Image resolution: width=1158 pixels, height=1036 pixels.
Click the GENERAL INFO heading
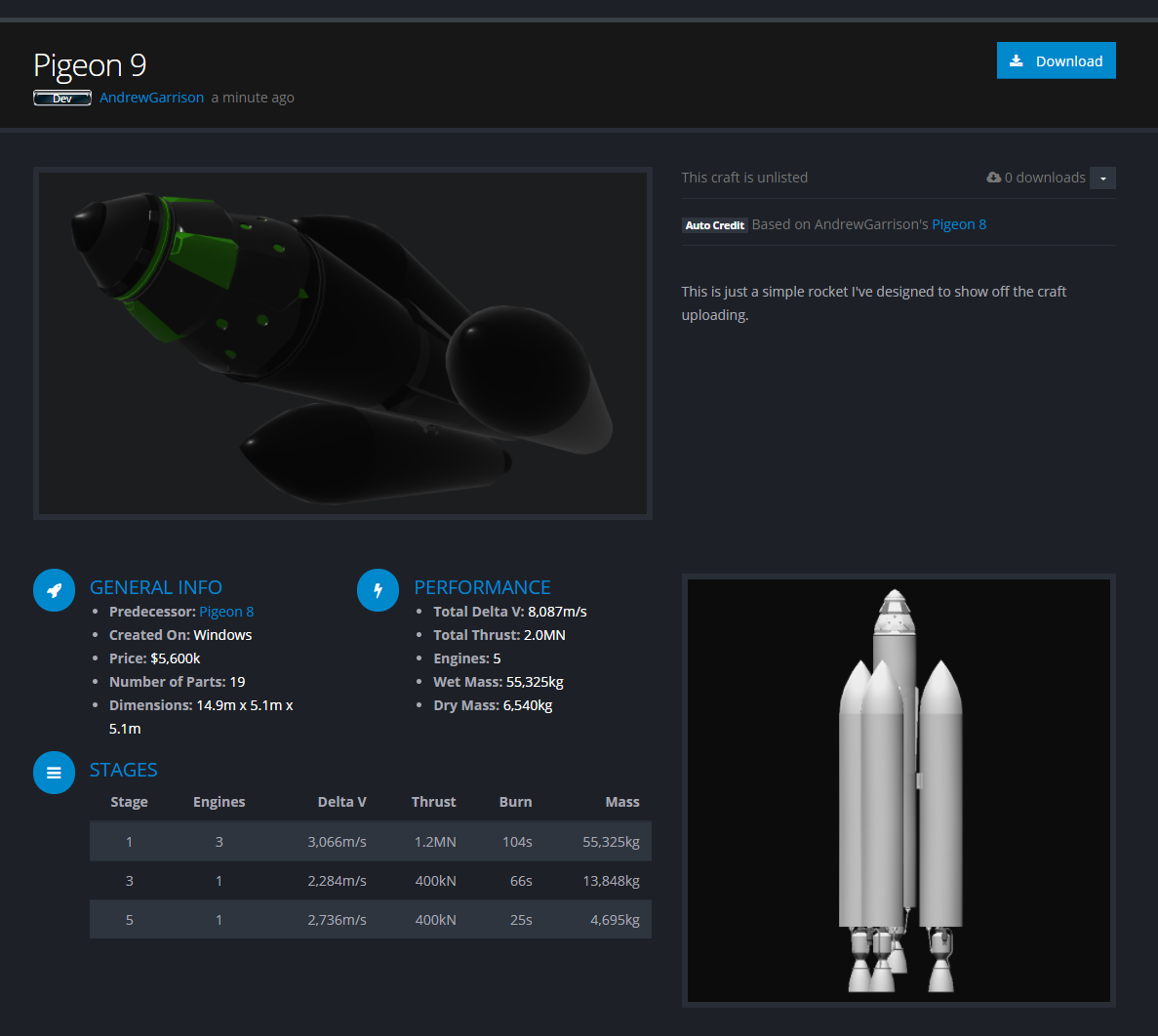pos(156,587)
